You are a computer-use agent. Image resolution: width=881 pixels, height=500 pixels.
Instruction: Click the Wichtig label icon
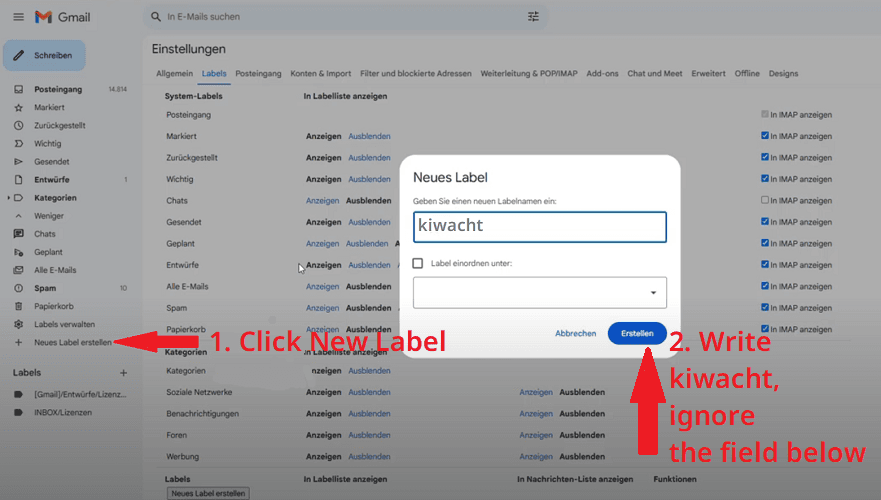19,143
